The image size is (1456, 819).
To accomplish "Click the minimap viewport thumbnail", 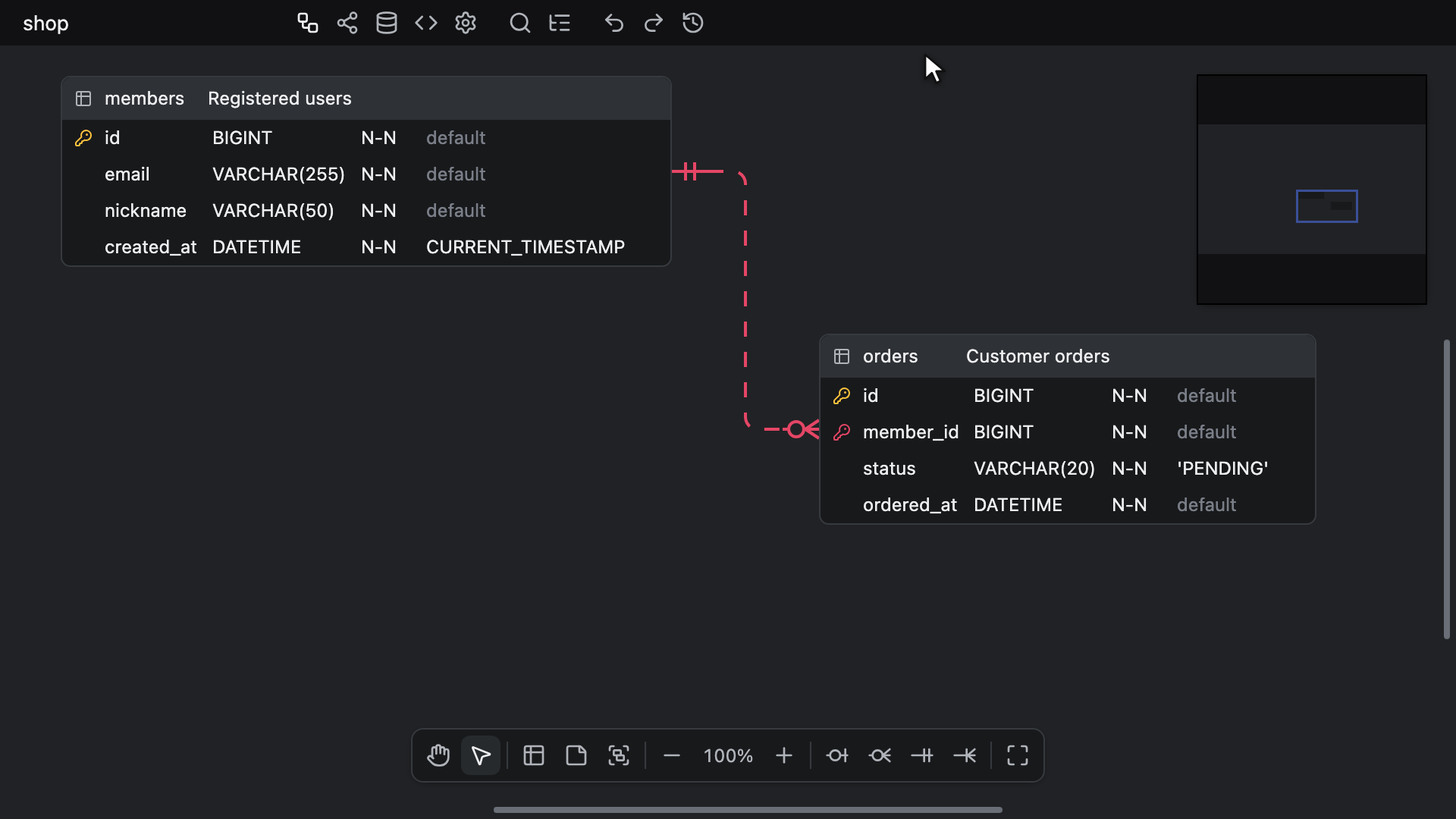I will [1327, 206].
